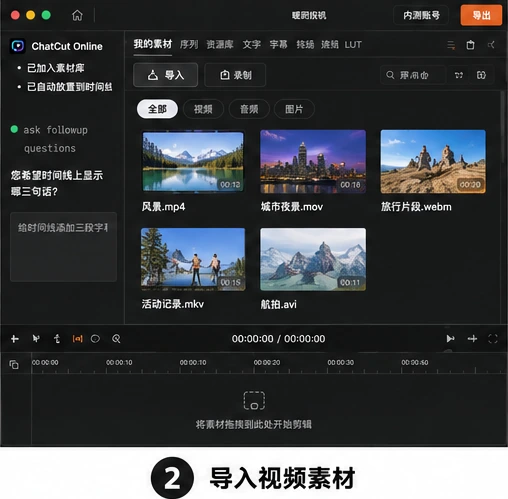Click the orange export button
The image size is (508, 499).
(x=481, y=15)
